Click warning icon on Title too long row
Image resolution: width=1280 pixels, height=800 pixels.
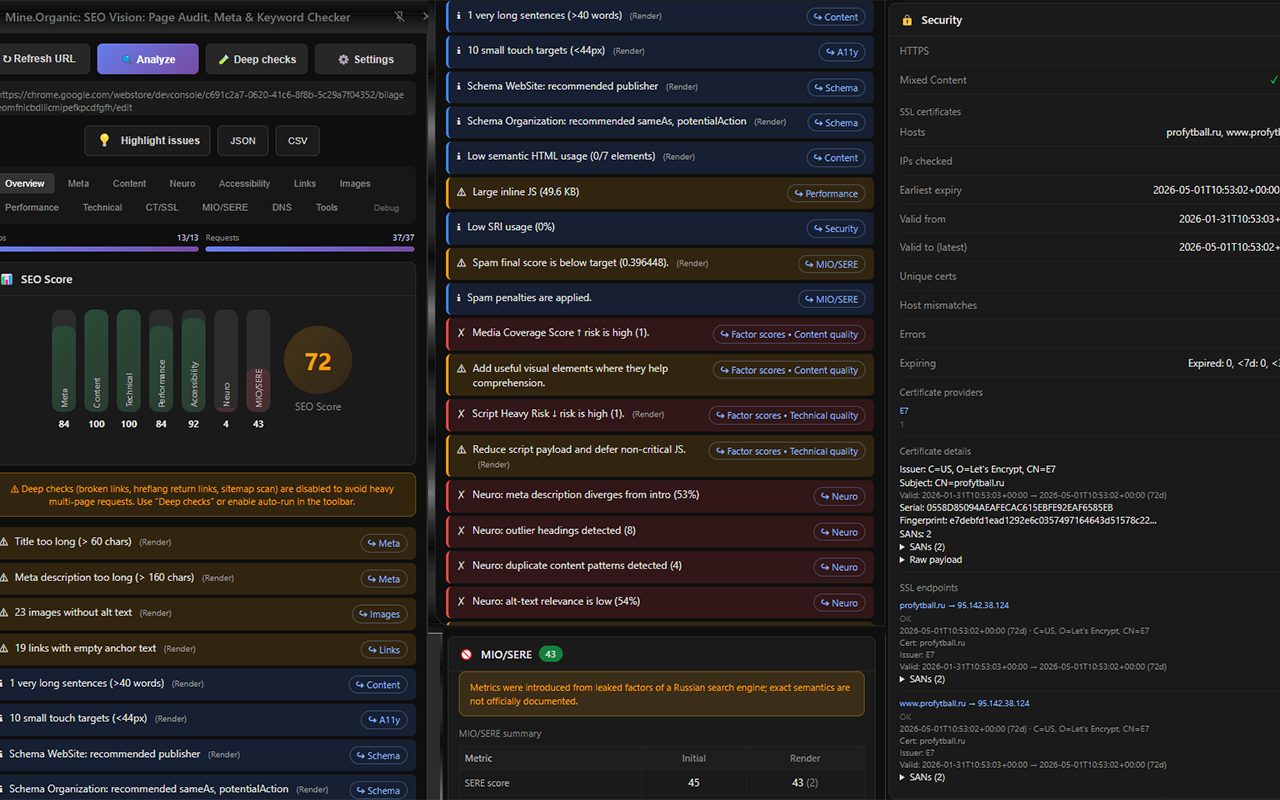(4, 542)
